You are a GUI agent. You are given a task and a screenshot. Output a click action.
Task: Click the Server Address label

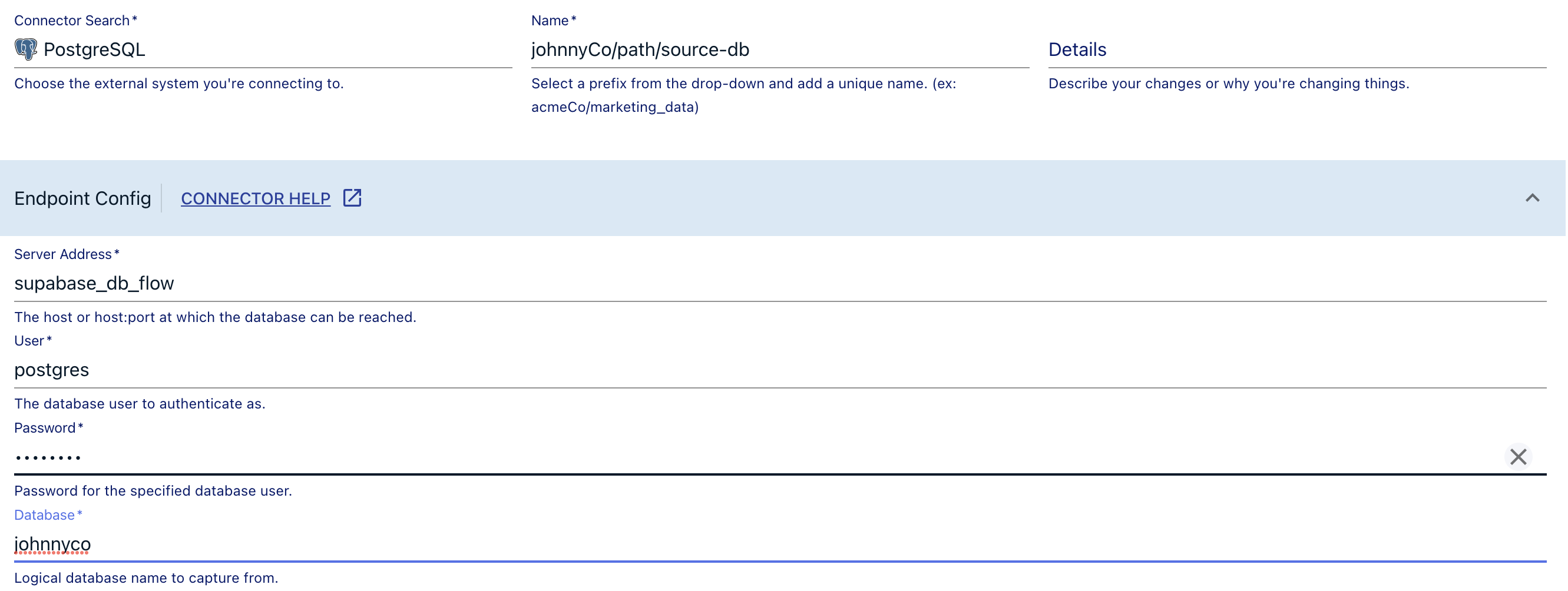click(62, 254)
